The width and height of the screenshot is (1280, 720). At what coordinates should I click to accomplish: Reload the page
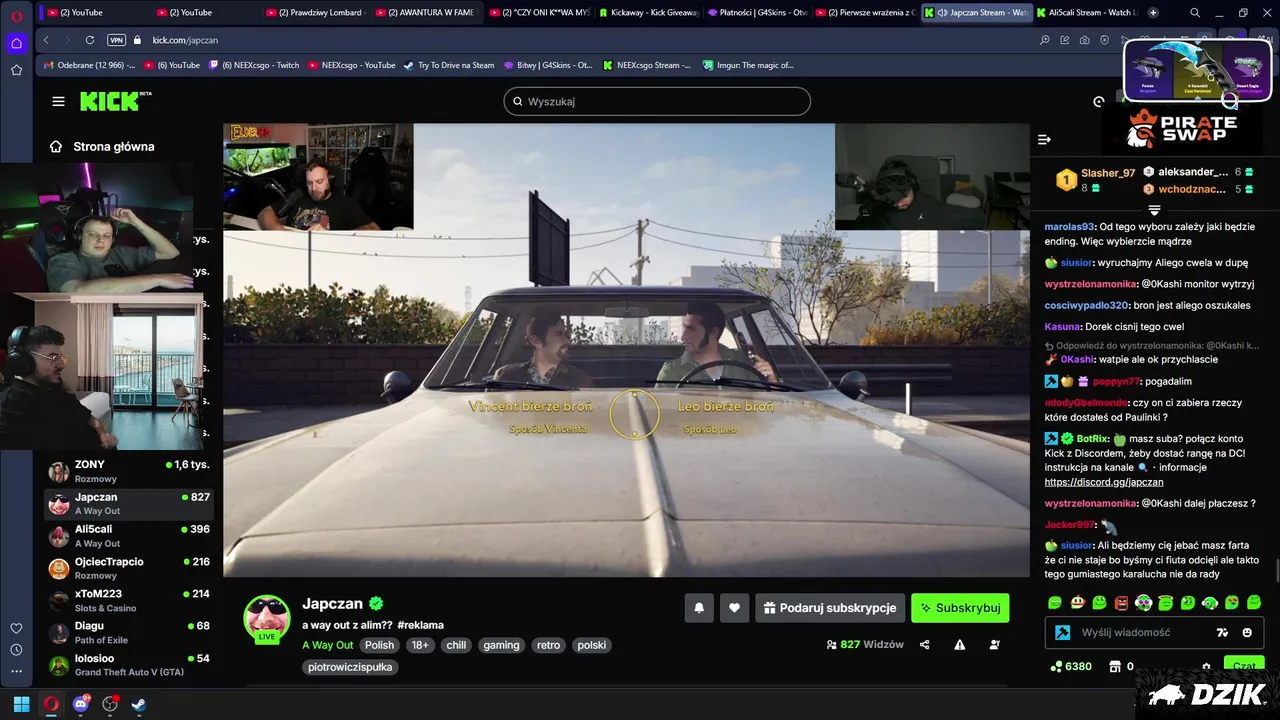90,40
